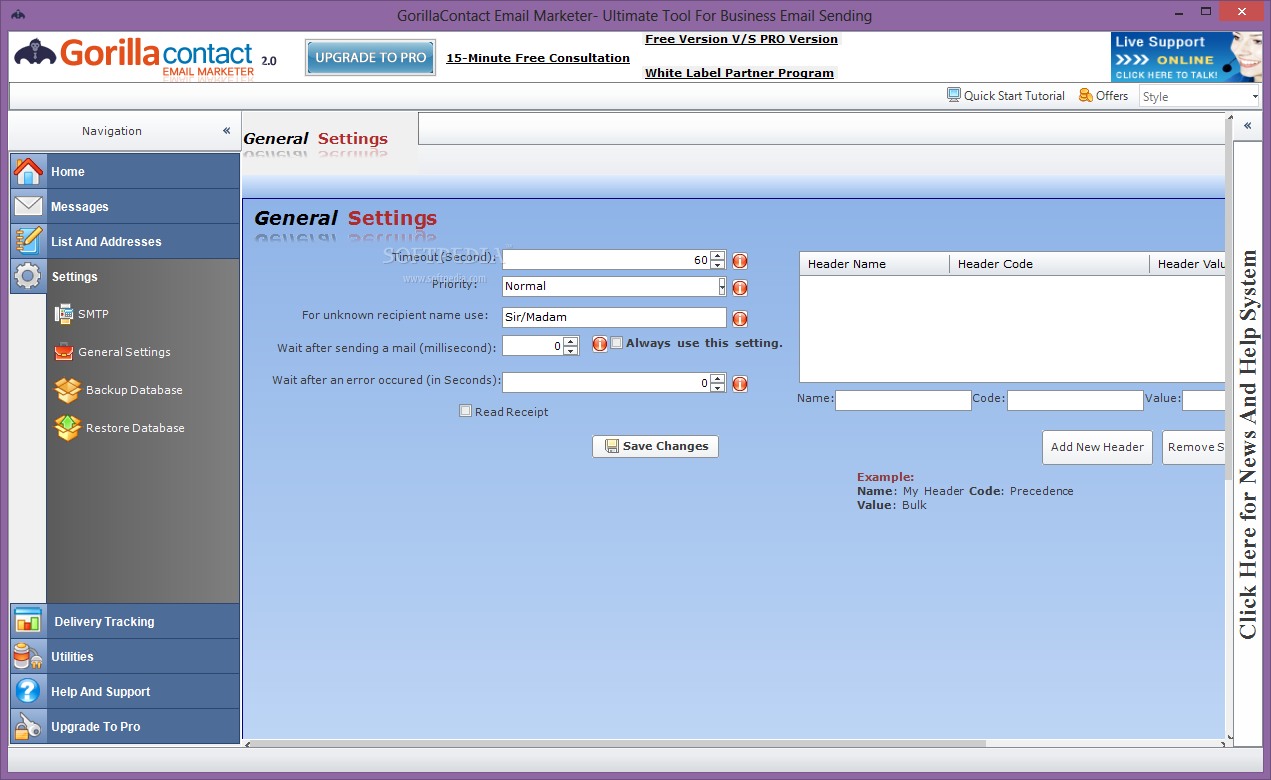Image resolution: width=1271 pixels, height=780 pixels.
Task: Click the vertical Click Here for News text
Action: click(1248, 444)
